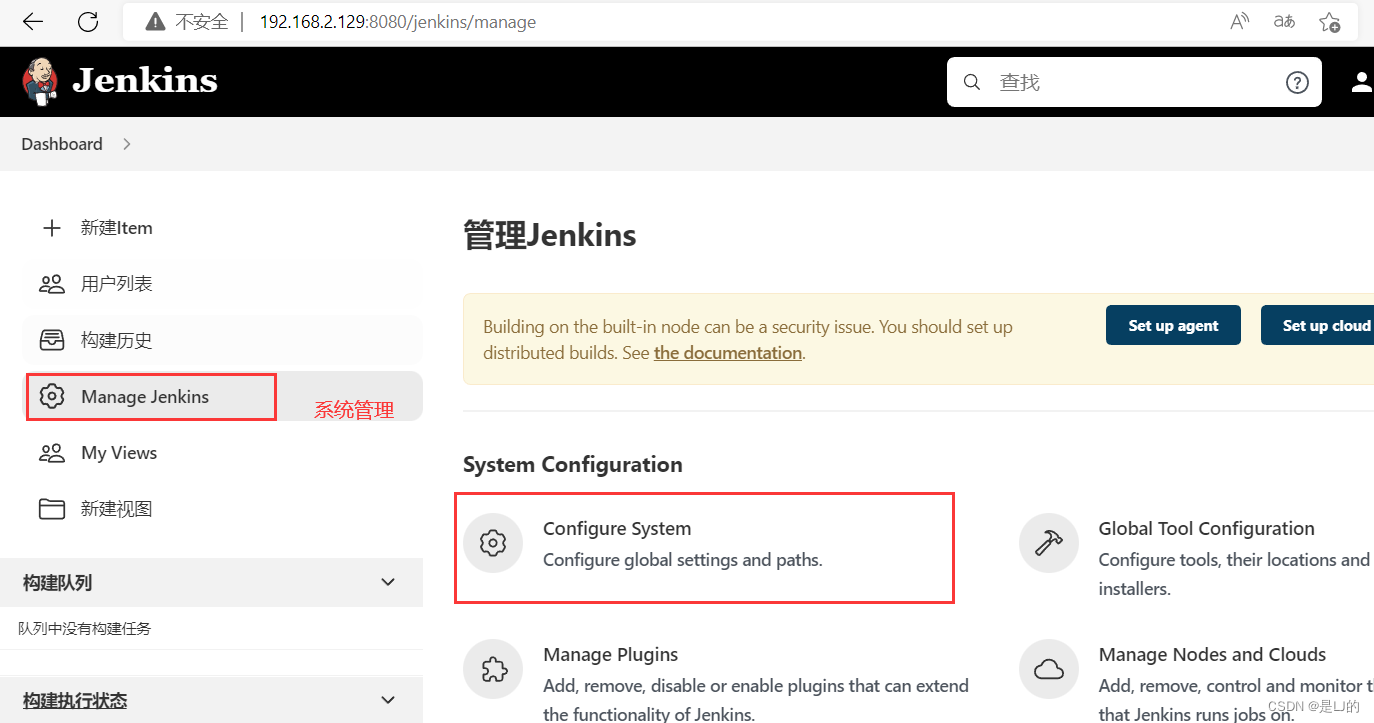Viewport: 1374px width, 723px height.
Task: Click the translate page icon
Action: [x=1284, y=21]
